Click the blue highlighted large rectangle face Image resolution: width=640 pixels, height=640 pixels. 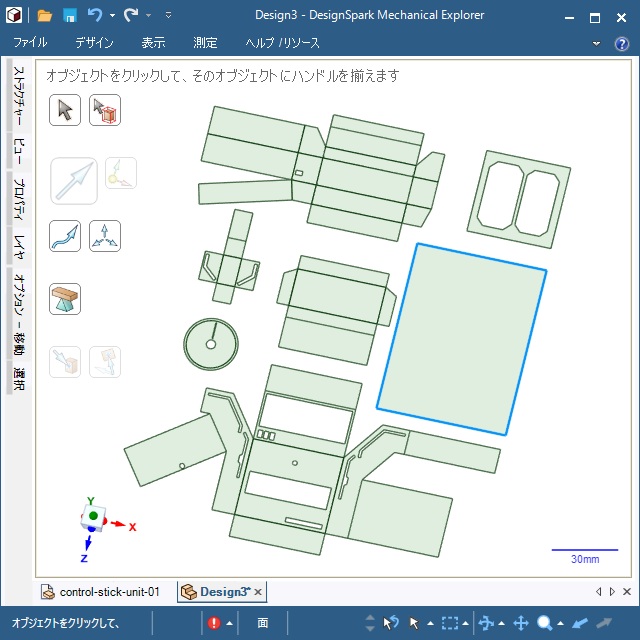[460, 340]
